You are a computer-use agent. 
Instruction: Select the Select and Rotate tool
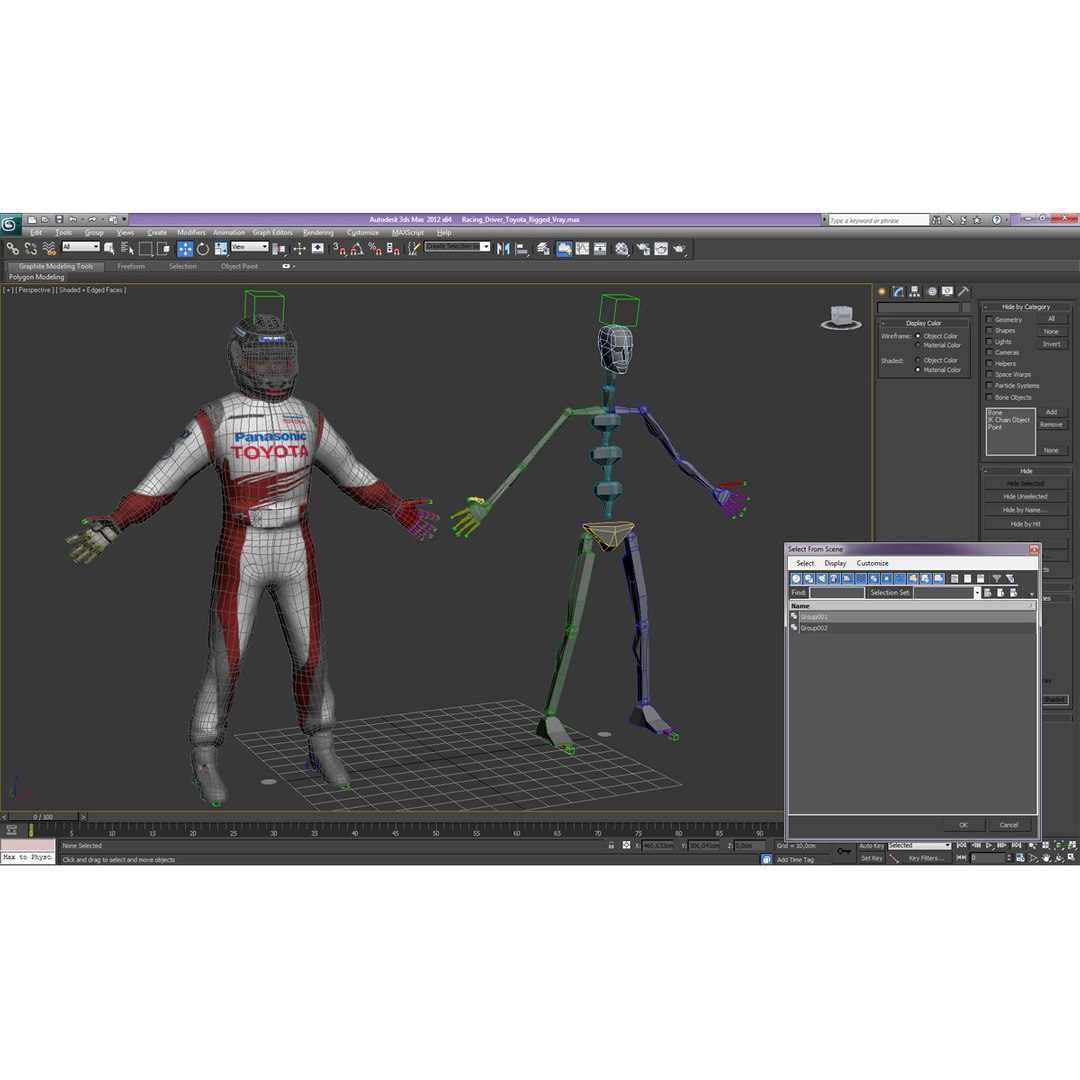[202, 249]
